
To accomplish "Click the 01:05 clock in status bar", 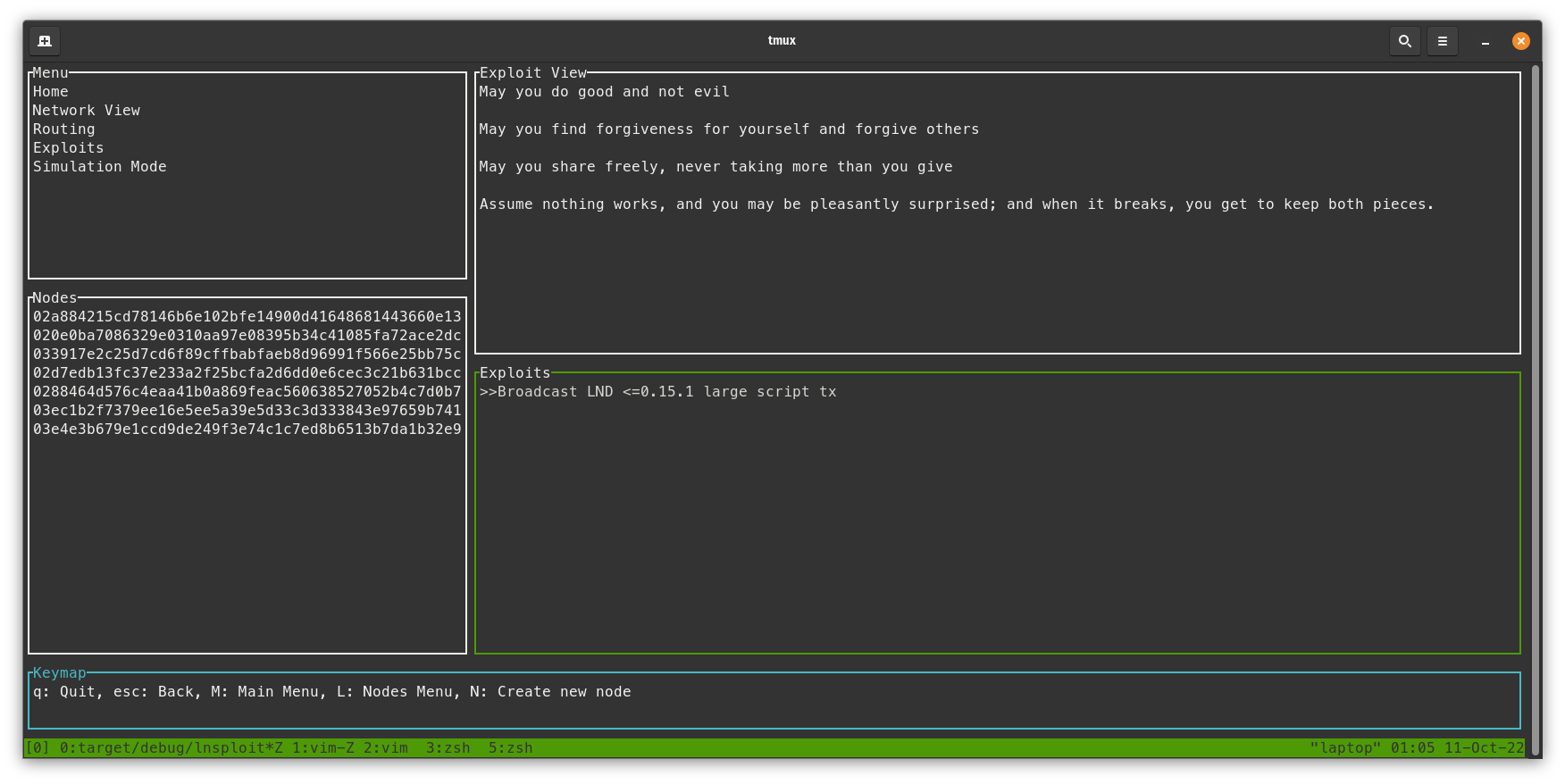I will [1413, 748].
